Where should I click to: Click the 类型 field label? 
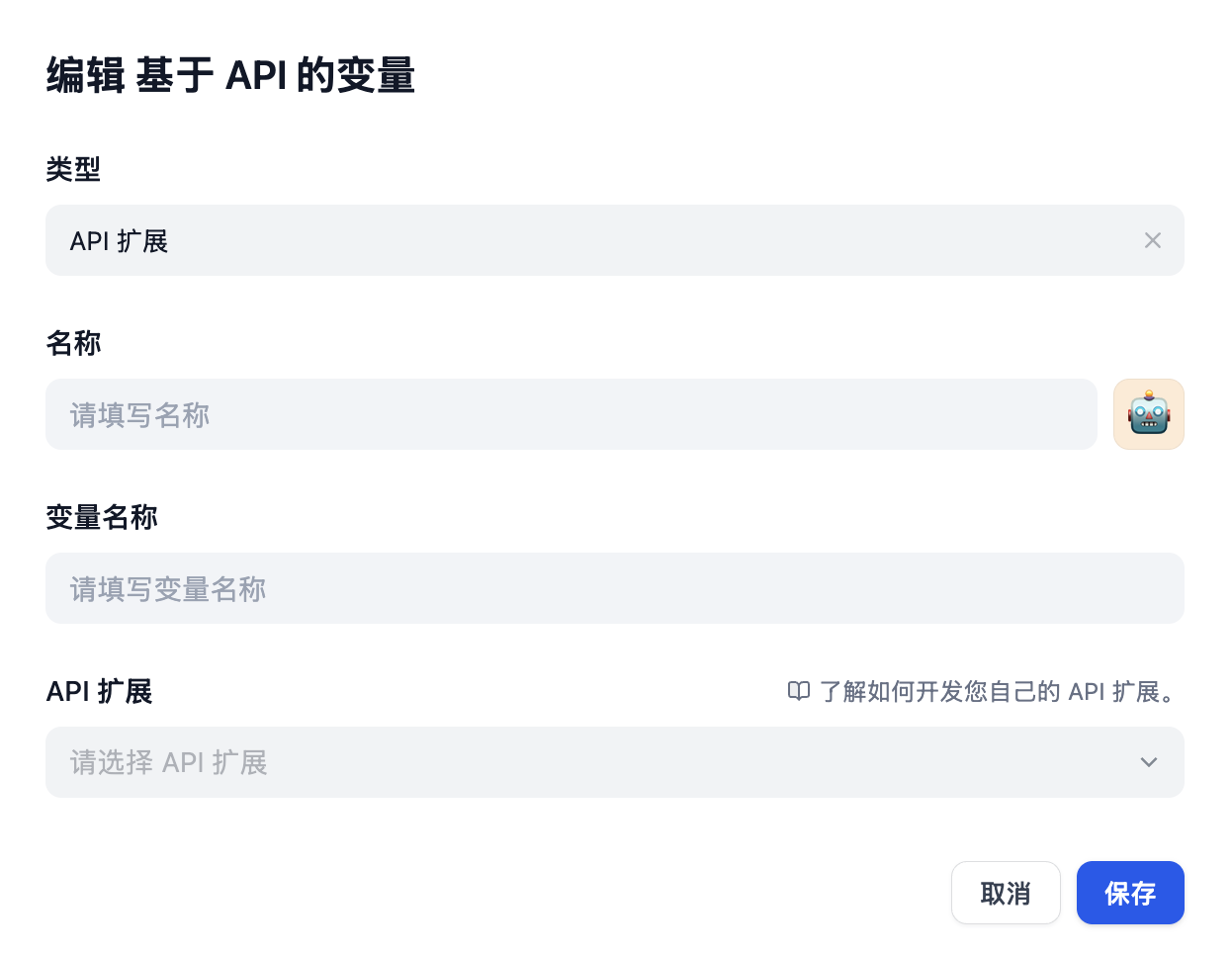click(73, 169)
